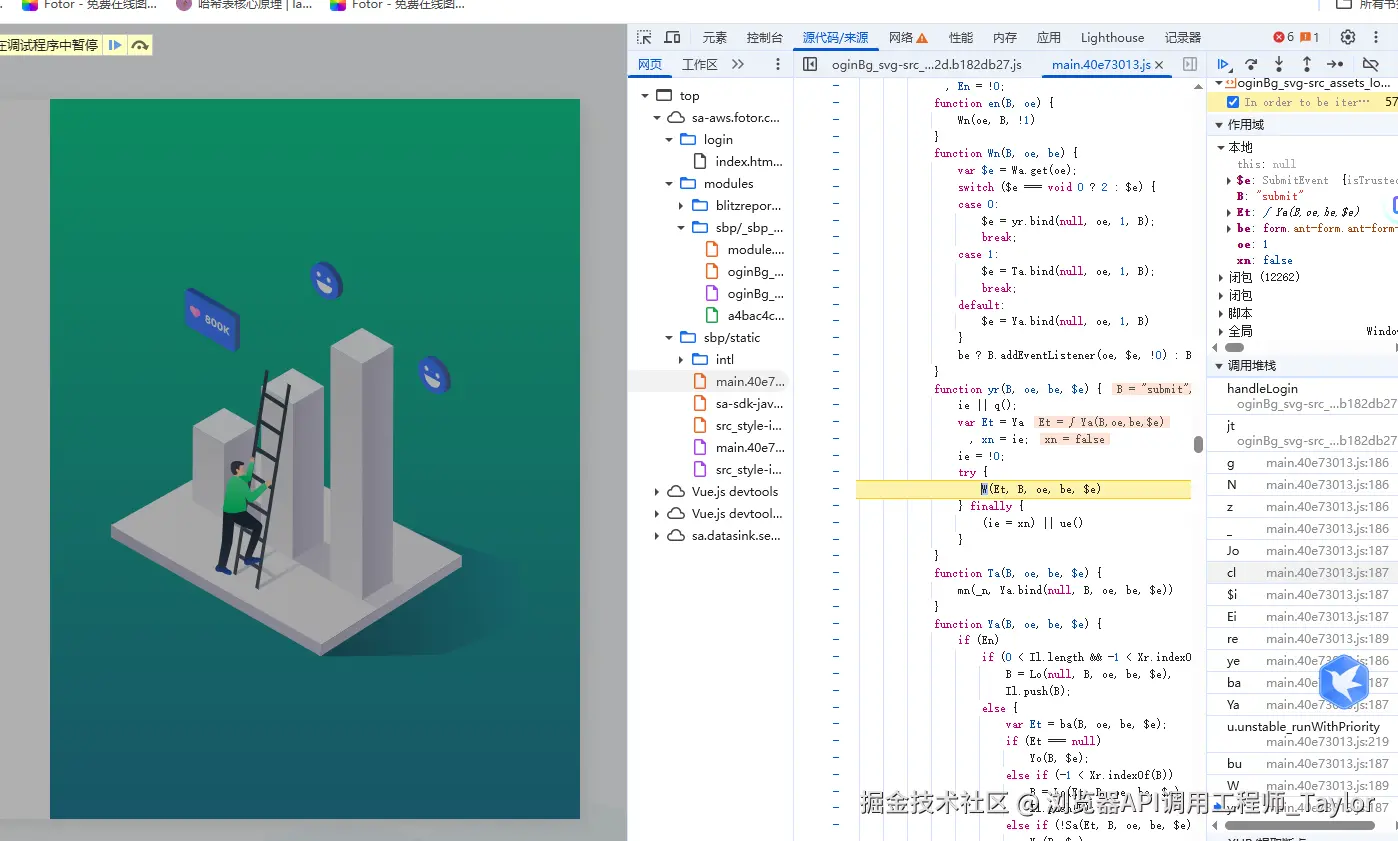Viewport: 1398px width, 841px height.
Task: Collapse the login folder in file tree
Action: coord(670,140)
